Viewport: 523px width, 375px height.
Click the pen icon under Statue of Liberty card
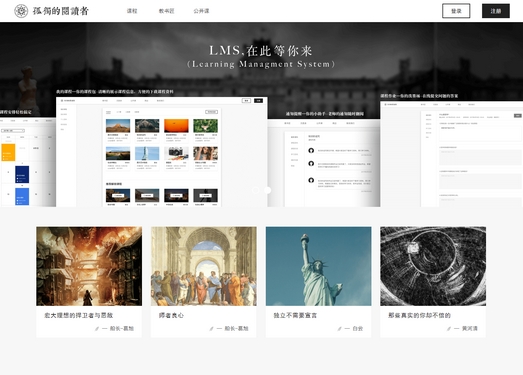click(339, 329)
